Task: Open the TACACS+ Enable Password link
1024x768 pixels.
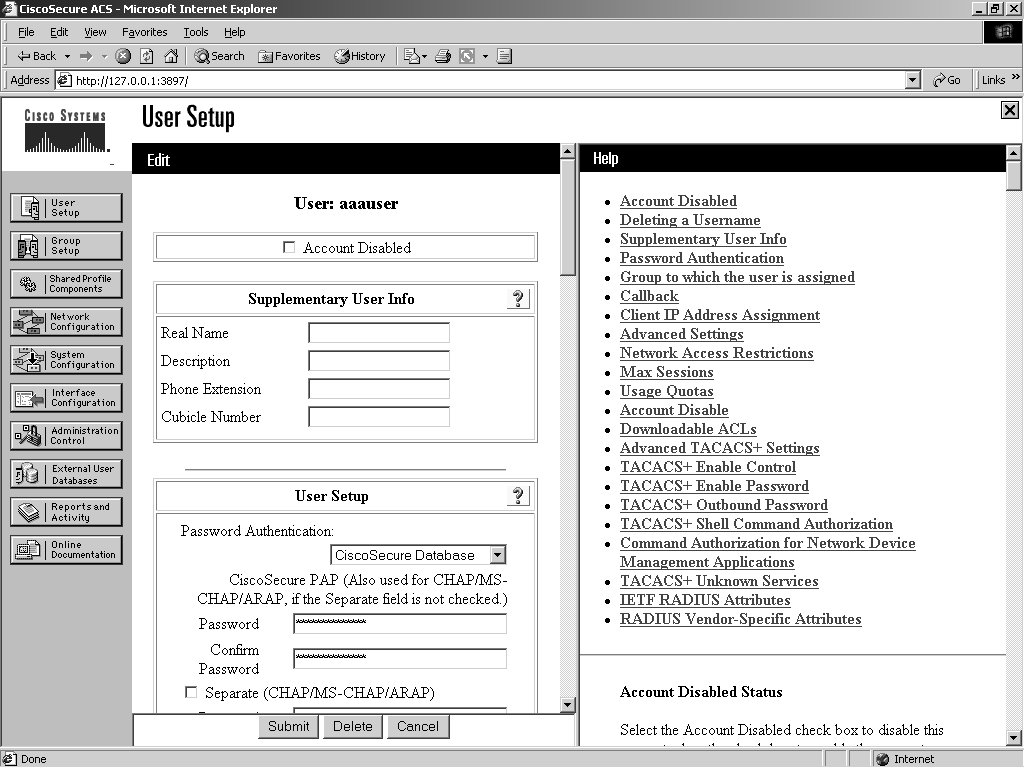Action: [714, 486]
